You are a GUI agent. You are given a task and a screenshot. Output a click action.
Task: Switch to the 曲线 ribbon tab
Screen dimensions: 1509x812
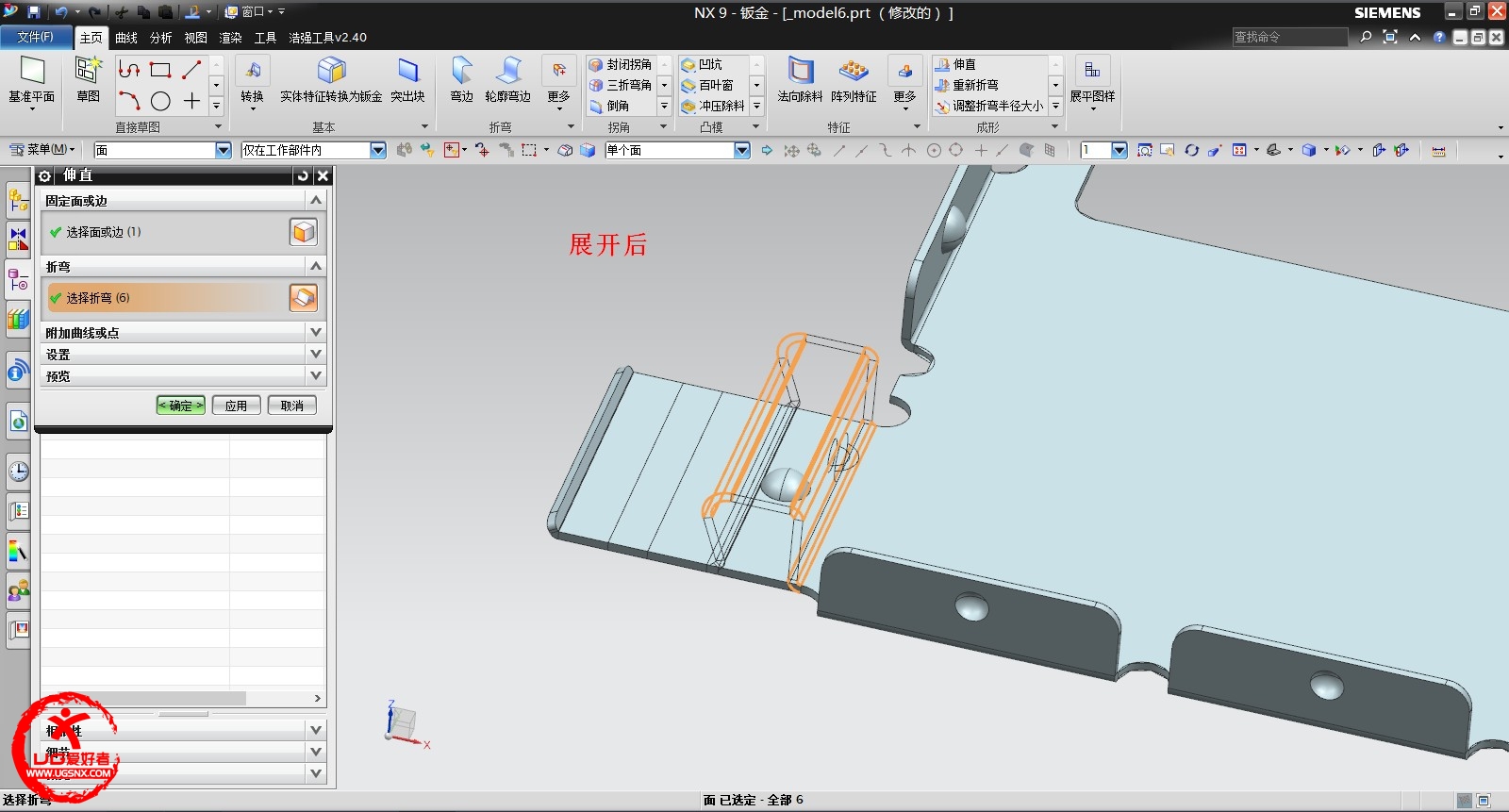click(126, 38)
